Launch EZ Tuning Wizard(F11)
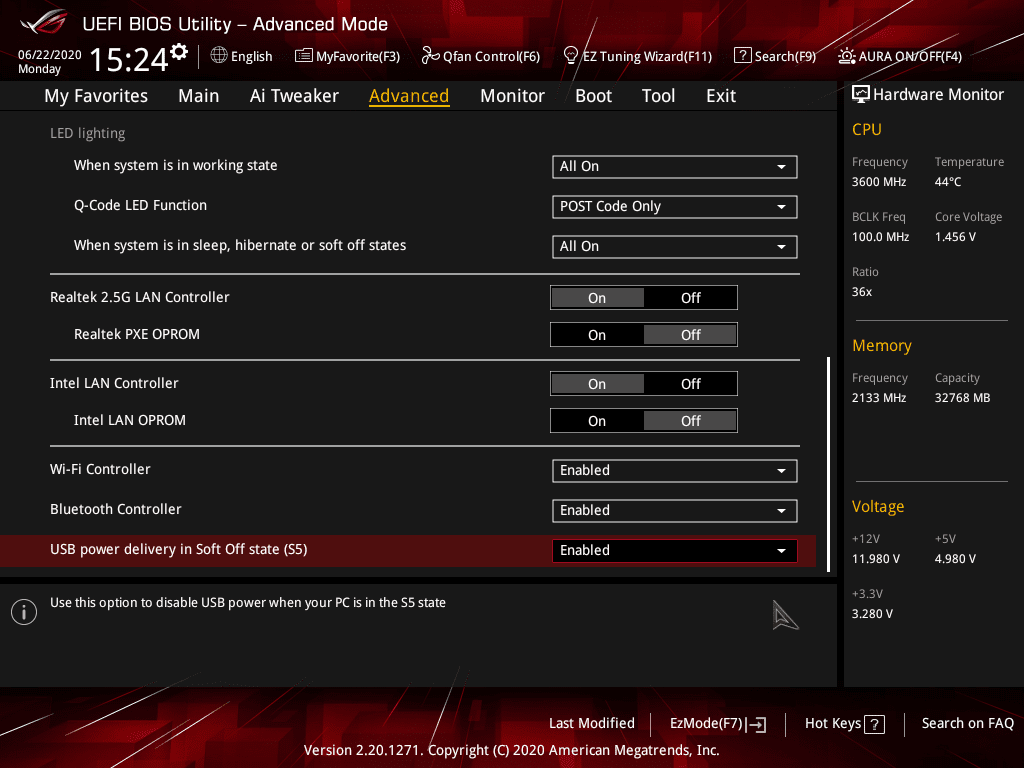 tap(638, 56)
